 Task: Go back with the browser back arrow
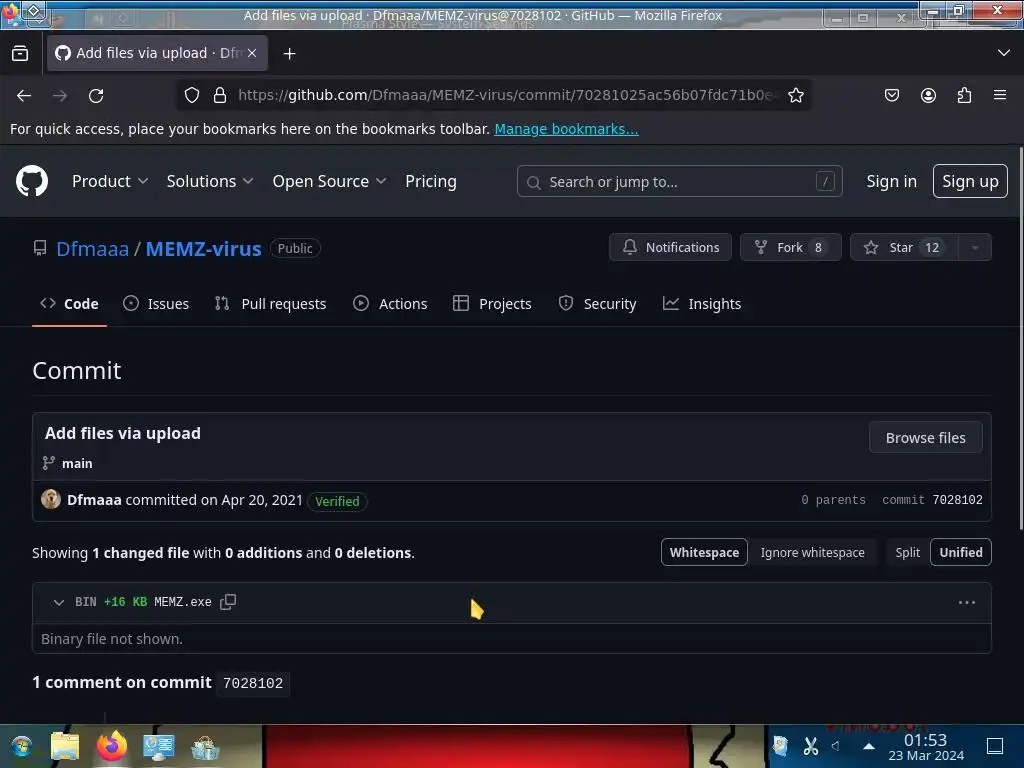coord(24,95)
